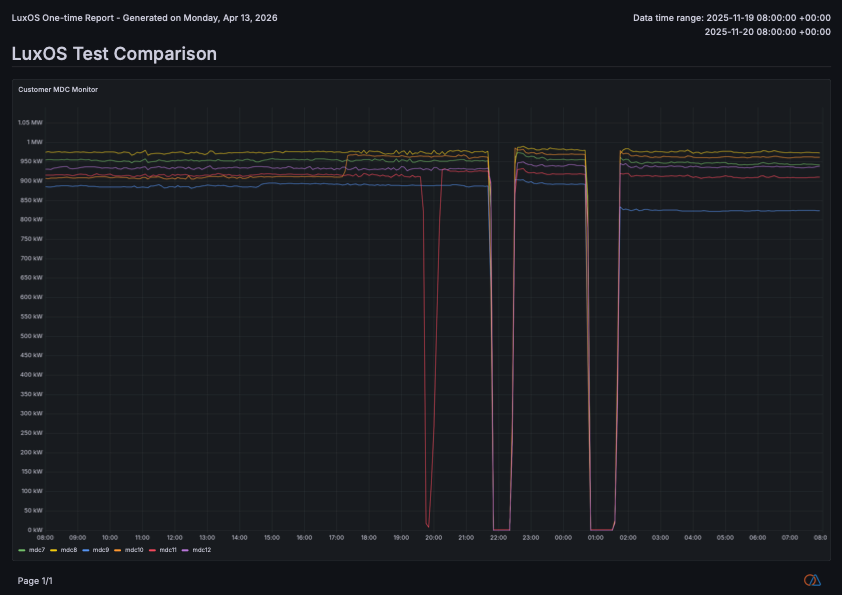Click the mdc12 legend color marker
This screenshot has height=595, width=842.
pyautogui.click(x=185, y=550)
